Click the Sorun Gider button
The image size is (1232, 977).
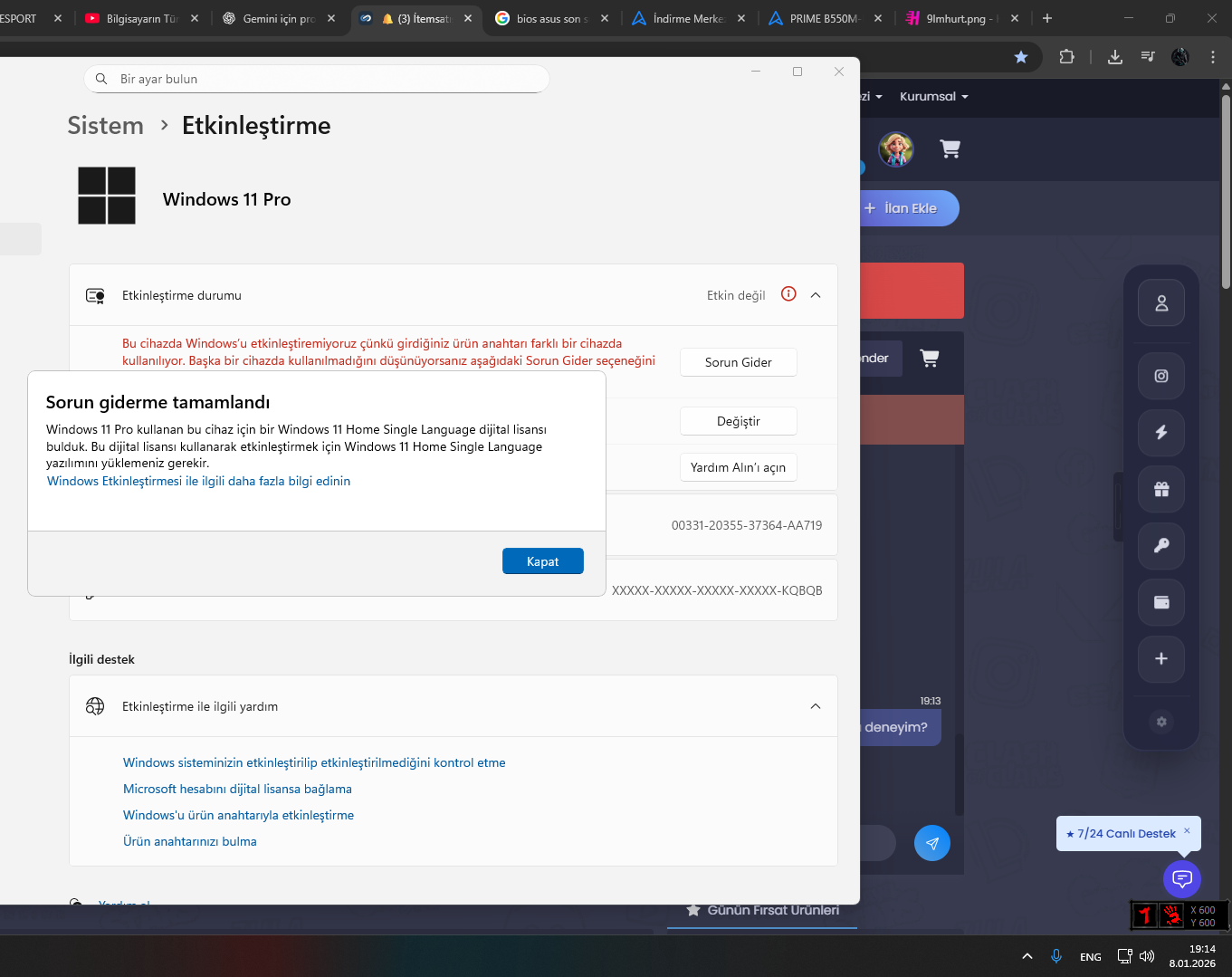click(x=739, y=362)
